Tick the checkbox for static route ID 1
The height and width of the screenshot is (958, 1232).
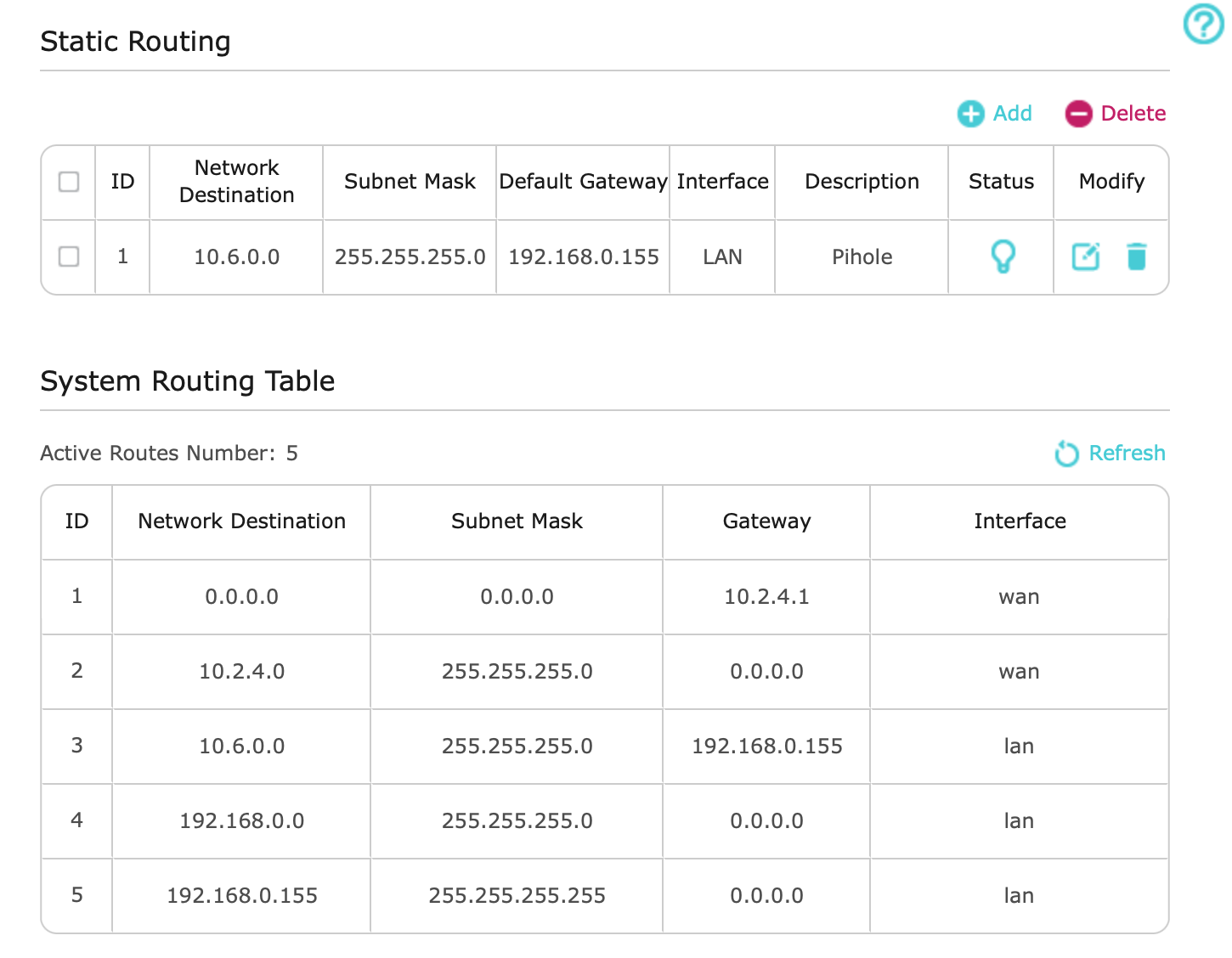tap(69, 256)
